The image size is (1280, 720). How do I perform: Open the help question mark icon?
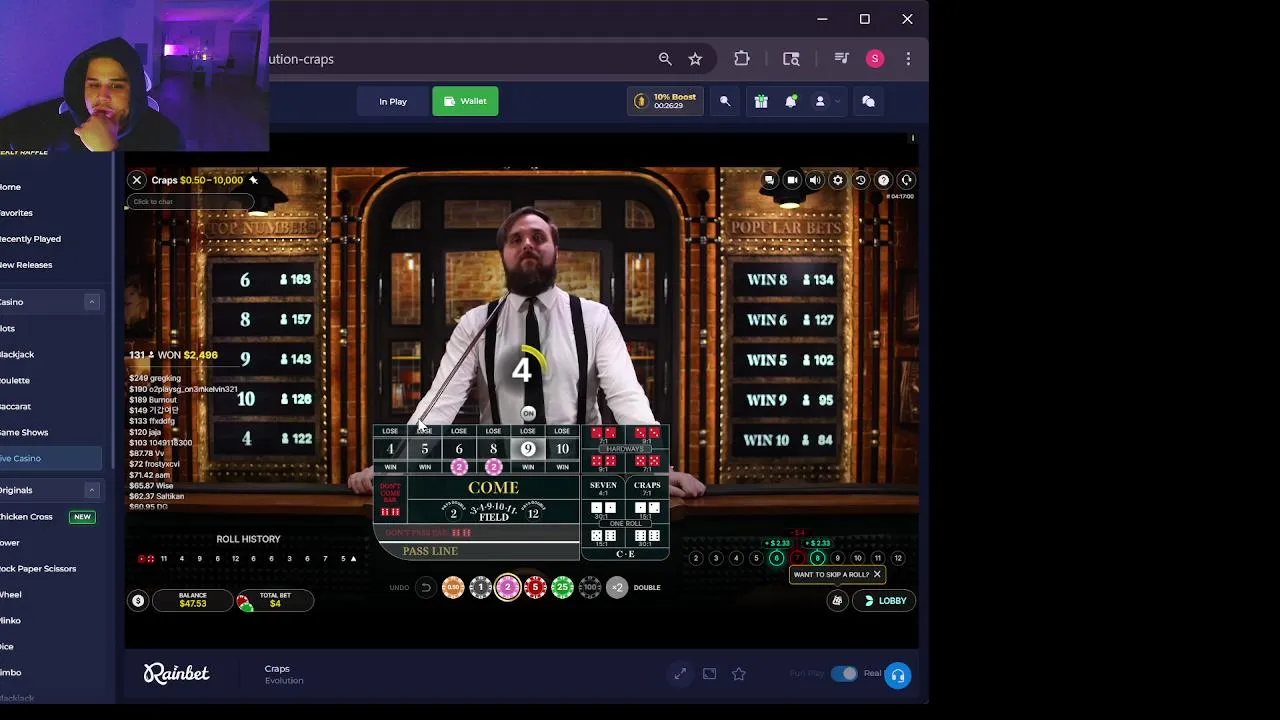884,180
